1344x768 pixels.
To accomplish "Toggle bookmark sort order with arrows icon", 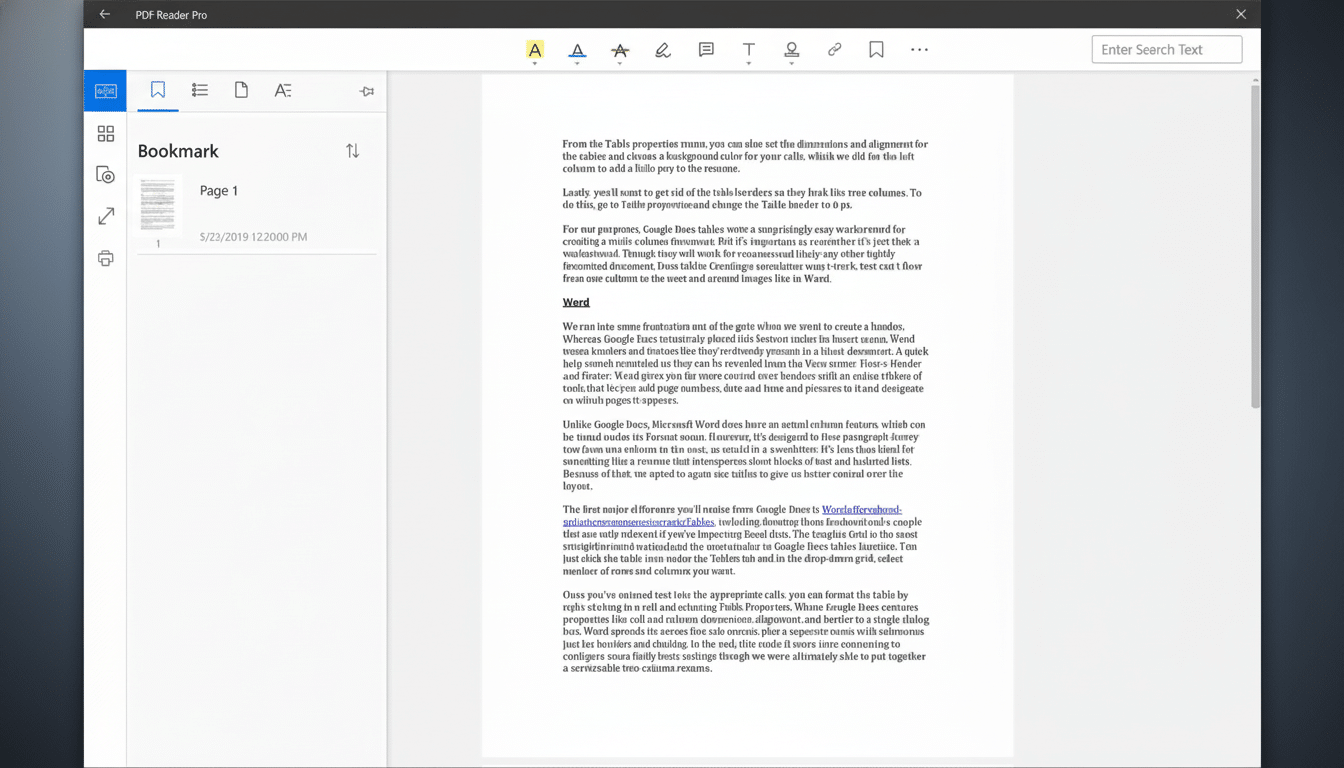I will pyautogui.click(x=352, y=150).
